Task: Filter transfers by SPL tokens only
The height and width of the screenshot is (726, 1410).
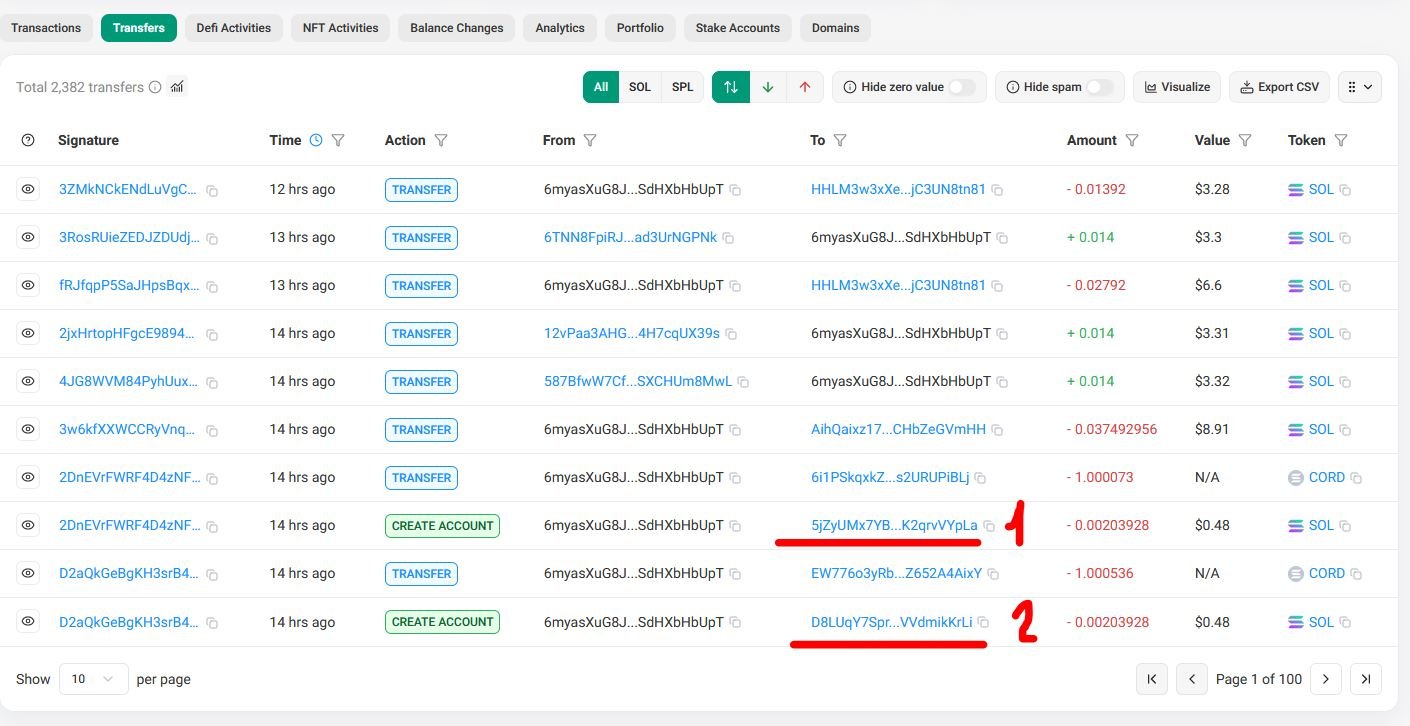Action: (682, 87)
